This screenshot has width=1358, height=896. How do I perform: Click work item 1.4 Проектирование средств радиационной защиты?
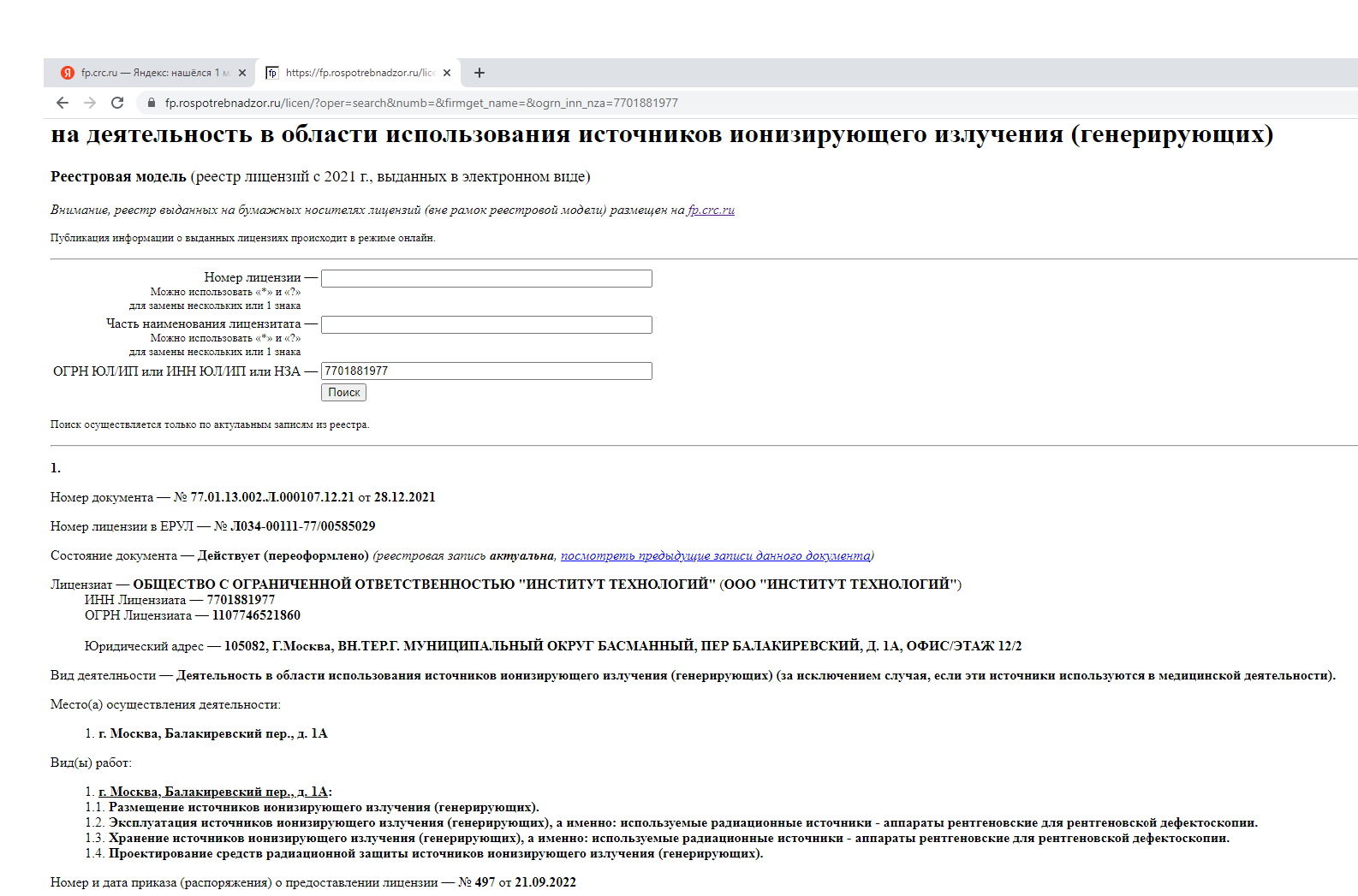click(x=436, y=853)
